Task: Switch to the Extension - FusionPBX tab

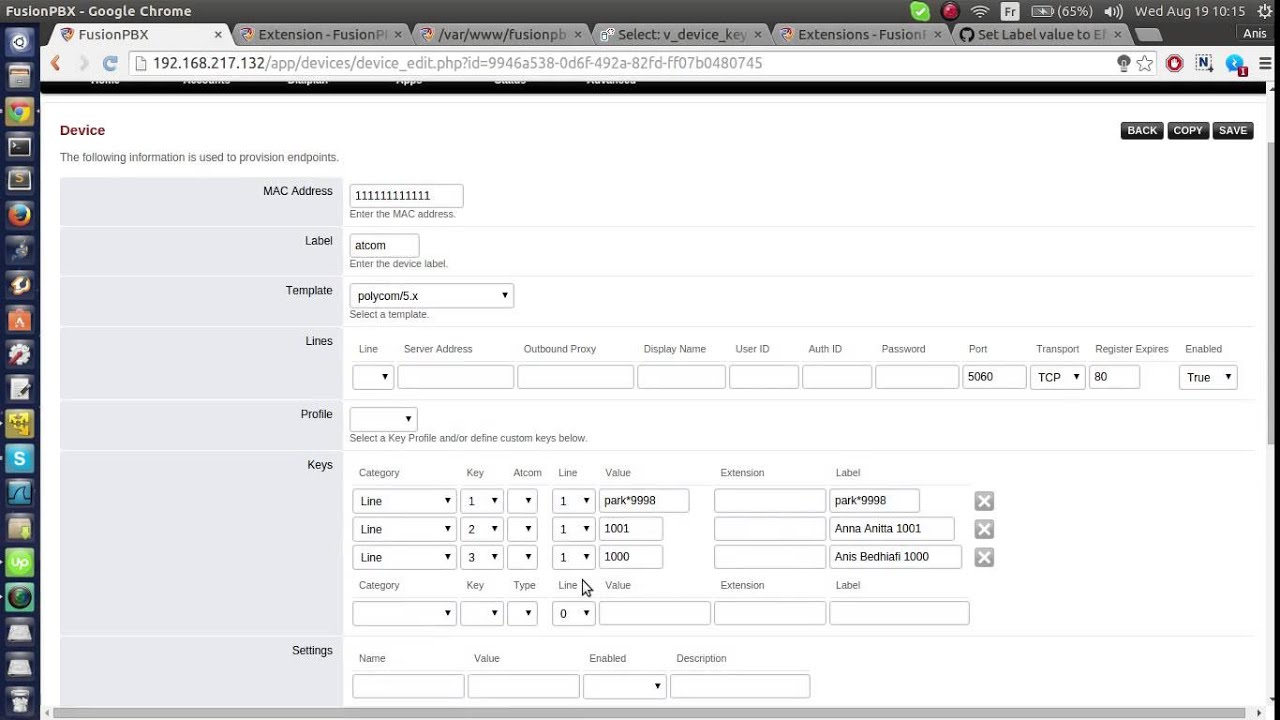Action: pos(322,34)
